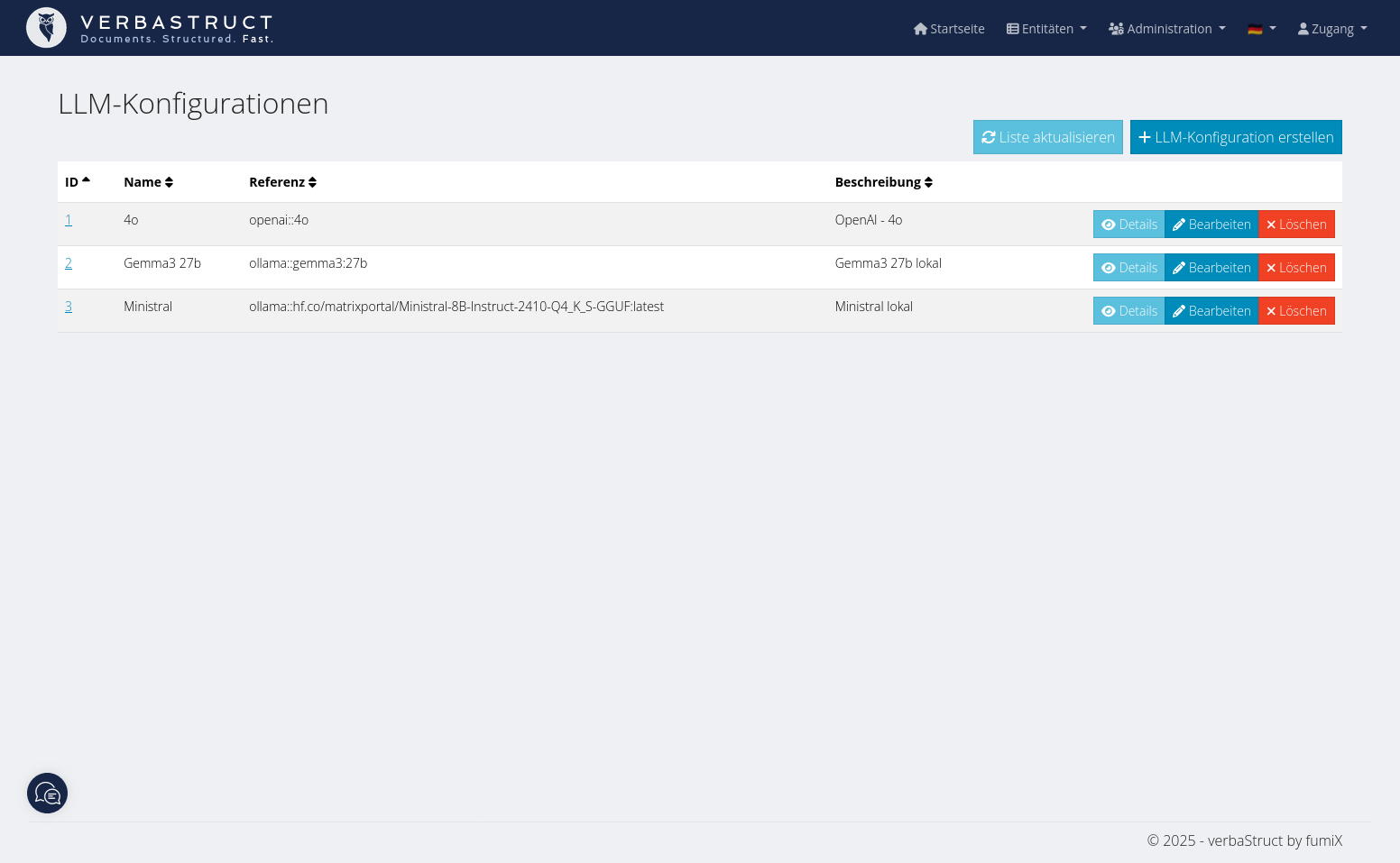Viewport: 1400px width, 863px height.
Task: Click Bearbeiten for Ministral
Action: (x=1211, y=311)
